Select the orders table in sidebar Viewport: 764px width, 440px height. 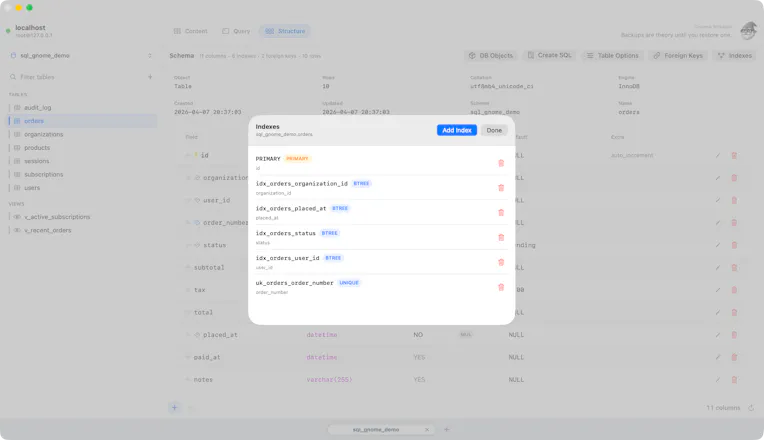pyautogui.click(x=81, y=121)
